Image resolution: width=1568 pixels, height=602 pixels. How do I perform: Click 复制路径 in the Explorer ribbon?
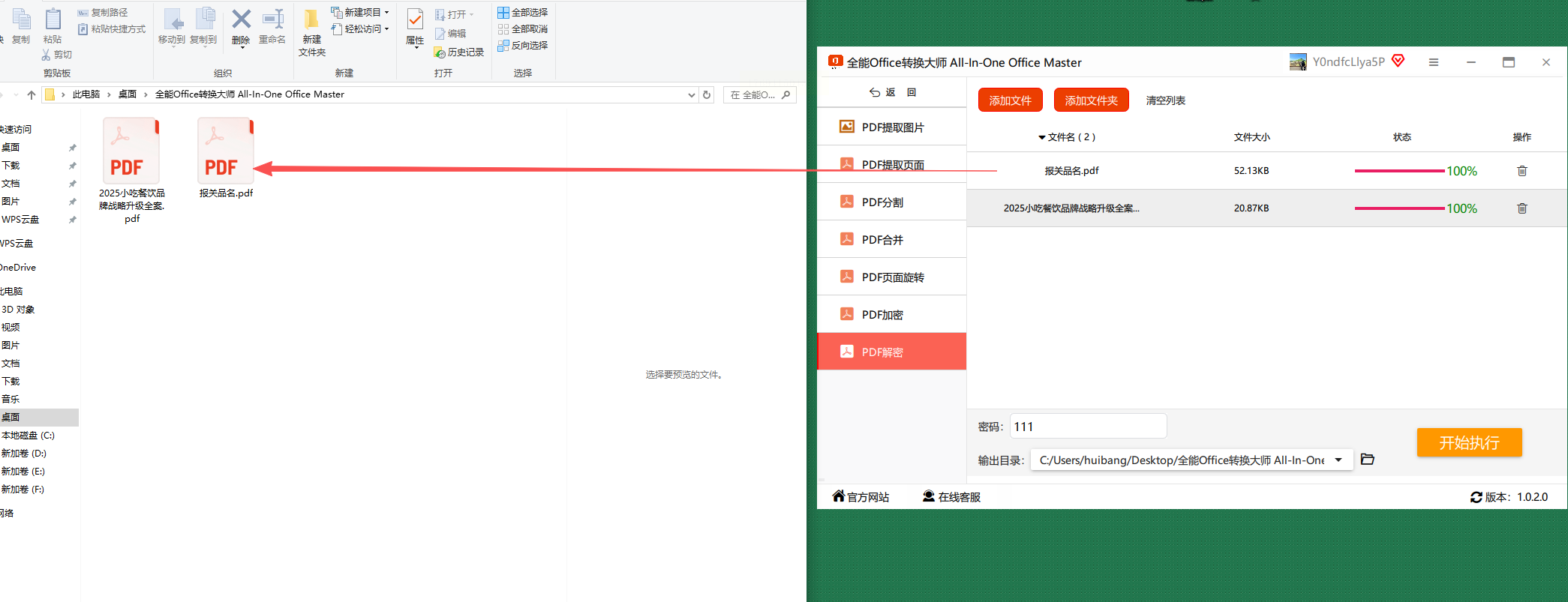103,13
